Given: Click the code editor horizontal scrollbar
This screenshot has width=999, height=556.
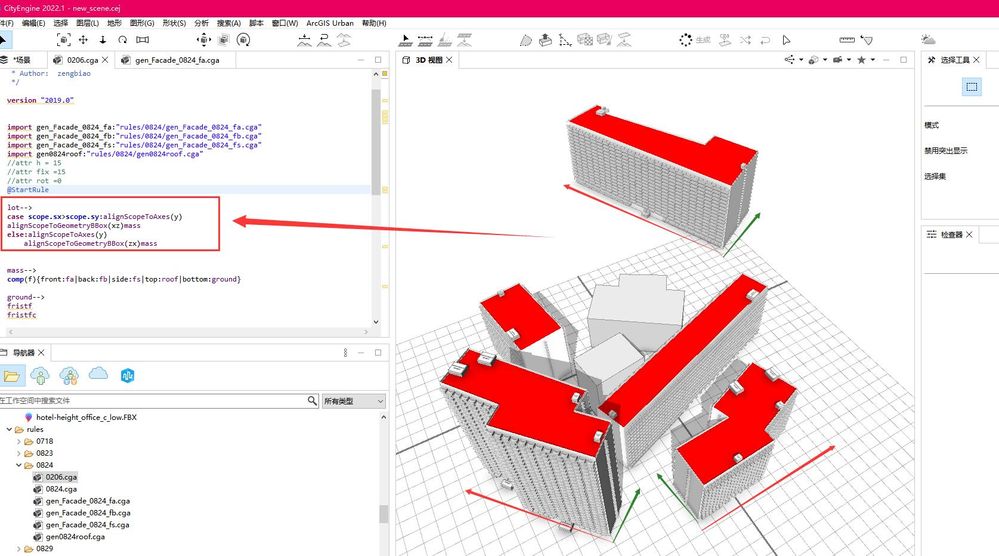Looking at the screenshot, I should (x=188, y=332).
